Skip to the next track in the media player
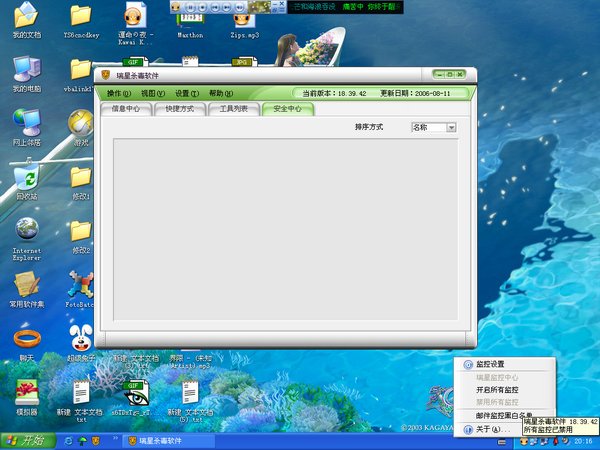Screen dimensions: 600x450 tap(227, 7)
